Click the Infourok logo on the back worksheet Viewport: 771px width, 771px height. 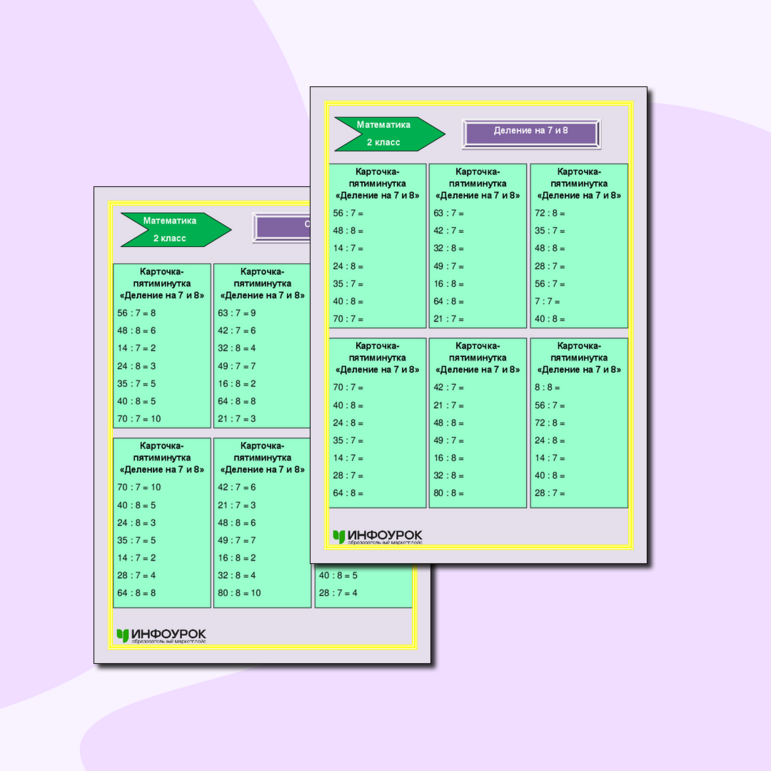coord(161,636)
